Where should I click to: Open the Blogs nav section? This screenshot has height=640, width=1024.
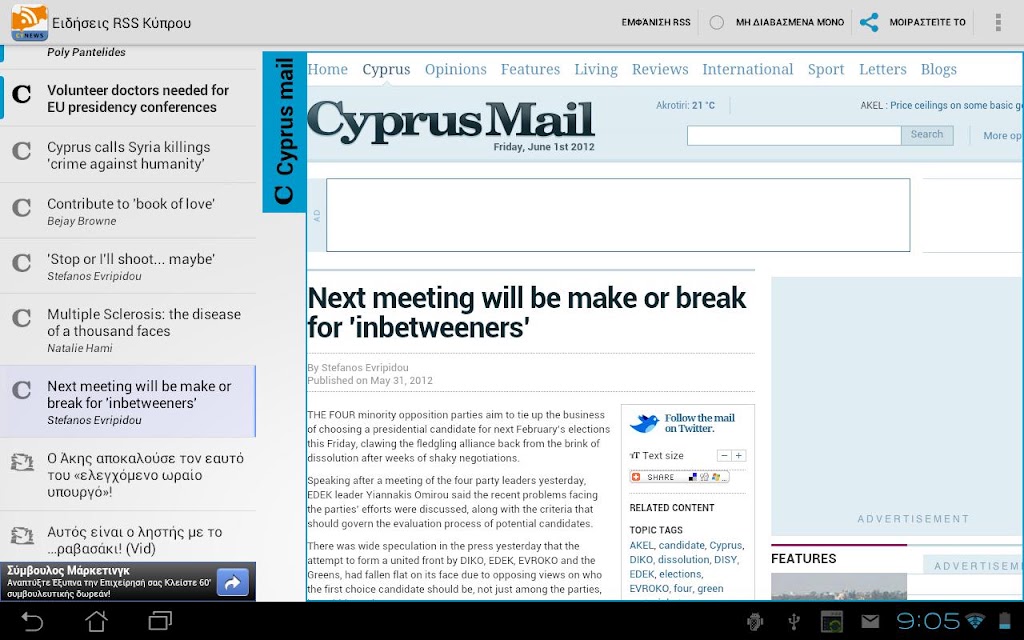938,69
